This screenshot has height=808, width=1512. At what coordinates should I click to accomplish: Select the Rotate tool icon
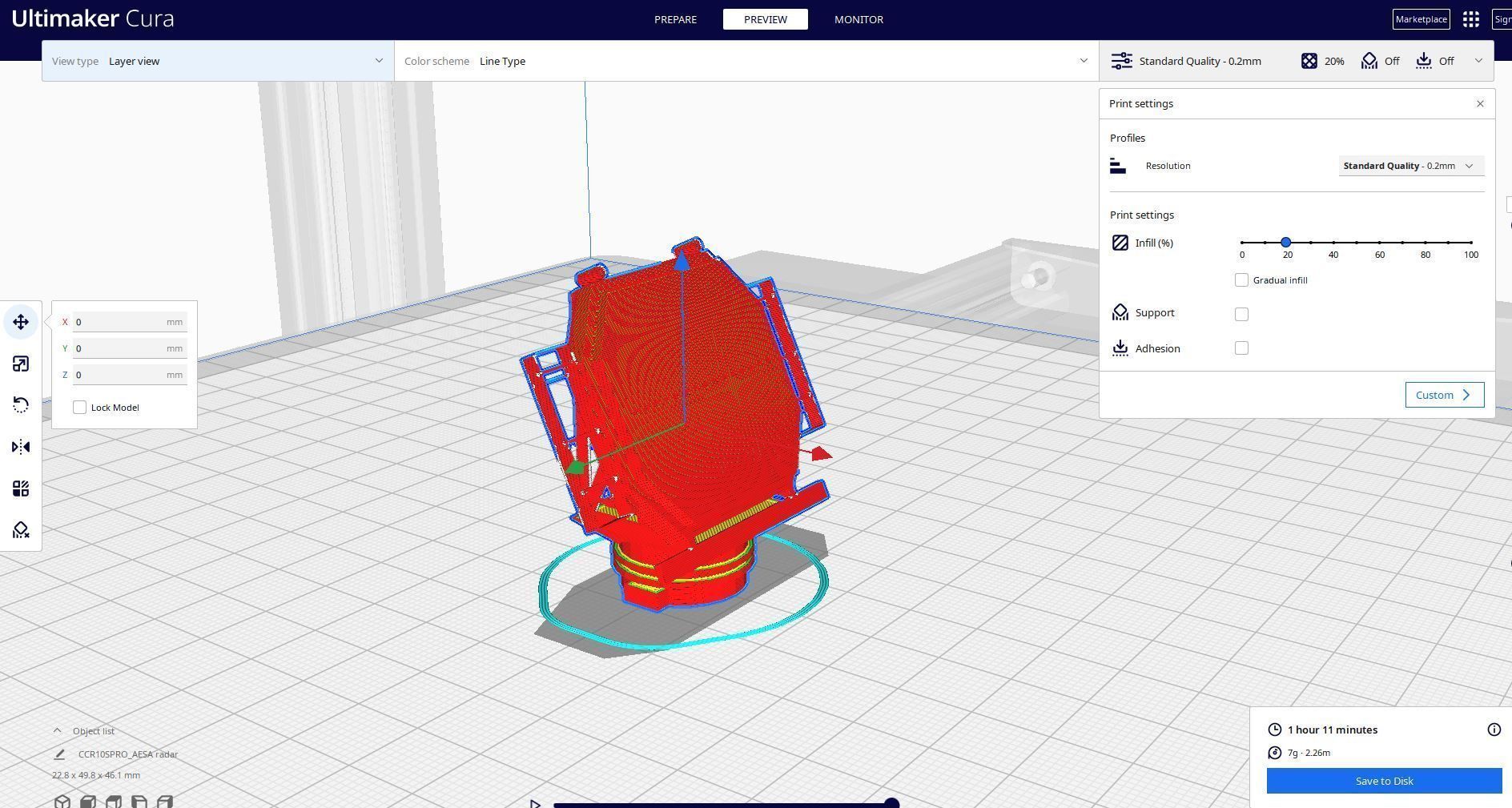tap(21, 405)
